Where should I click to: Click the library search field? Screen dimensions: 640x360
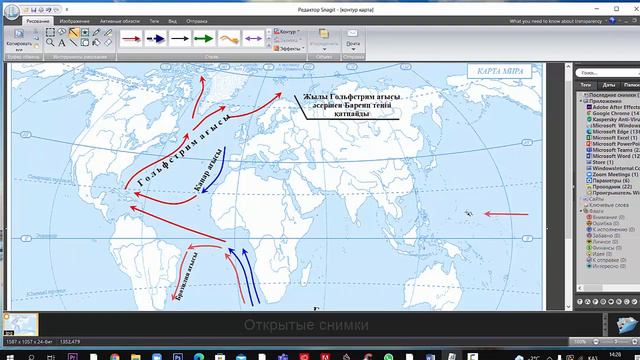tap(607, 73)
